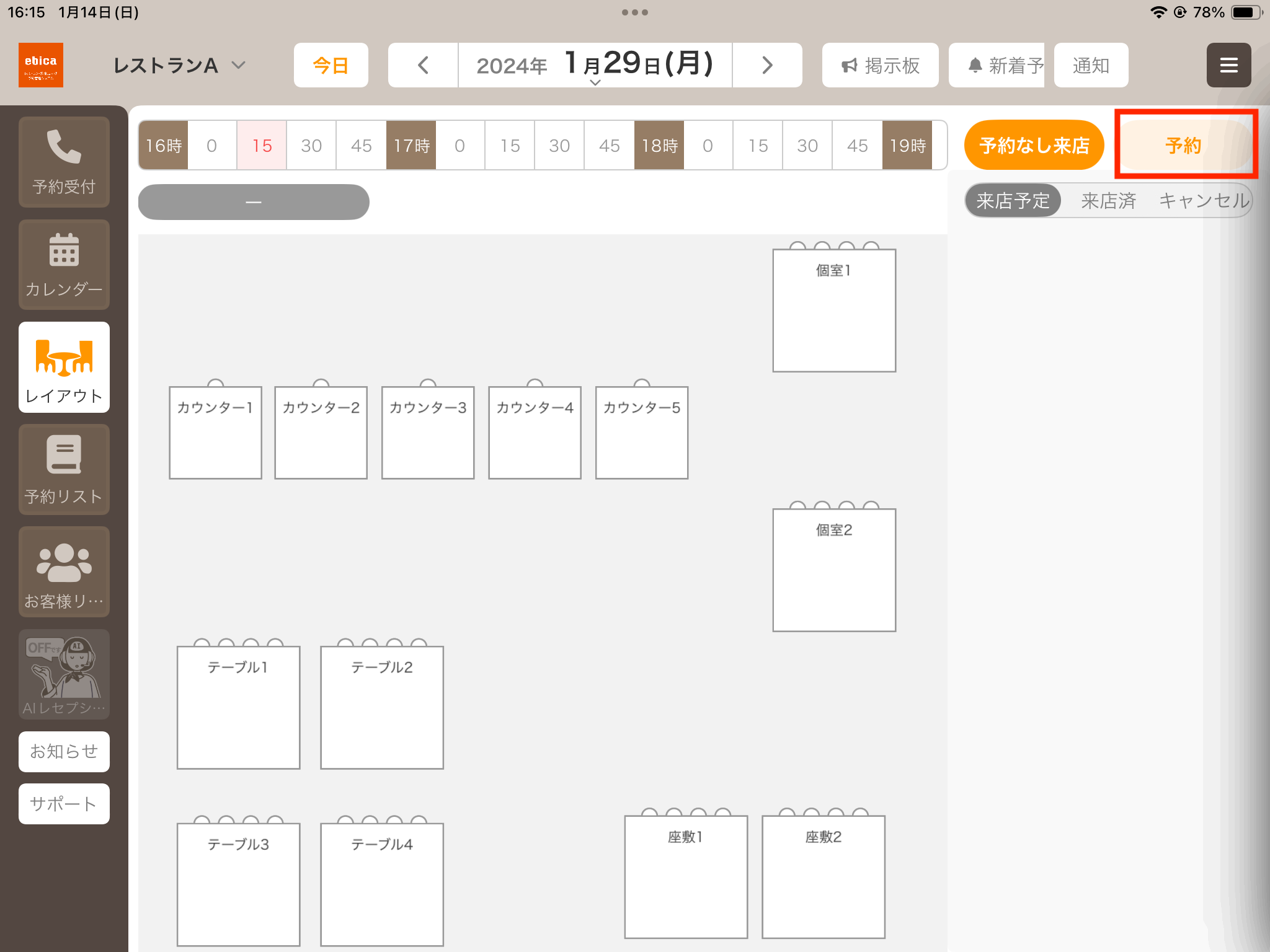Select the 19時 timeline marker

click(x=907, y=146)
